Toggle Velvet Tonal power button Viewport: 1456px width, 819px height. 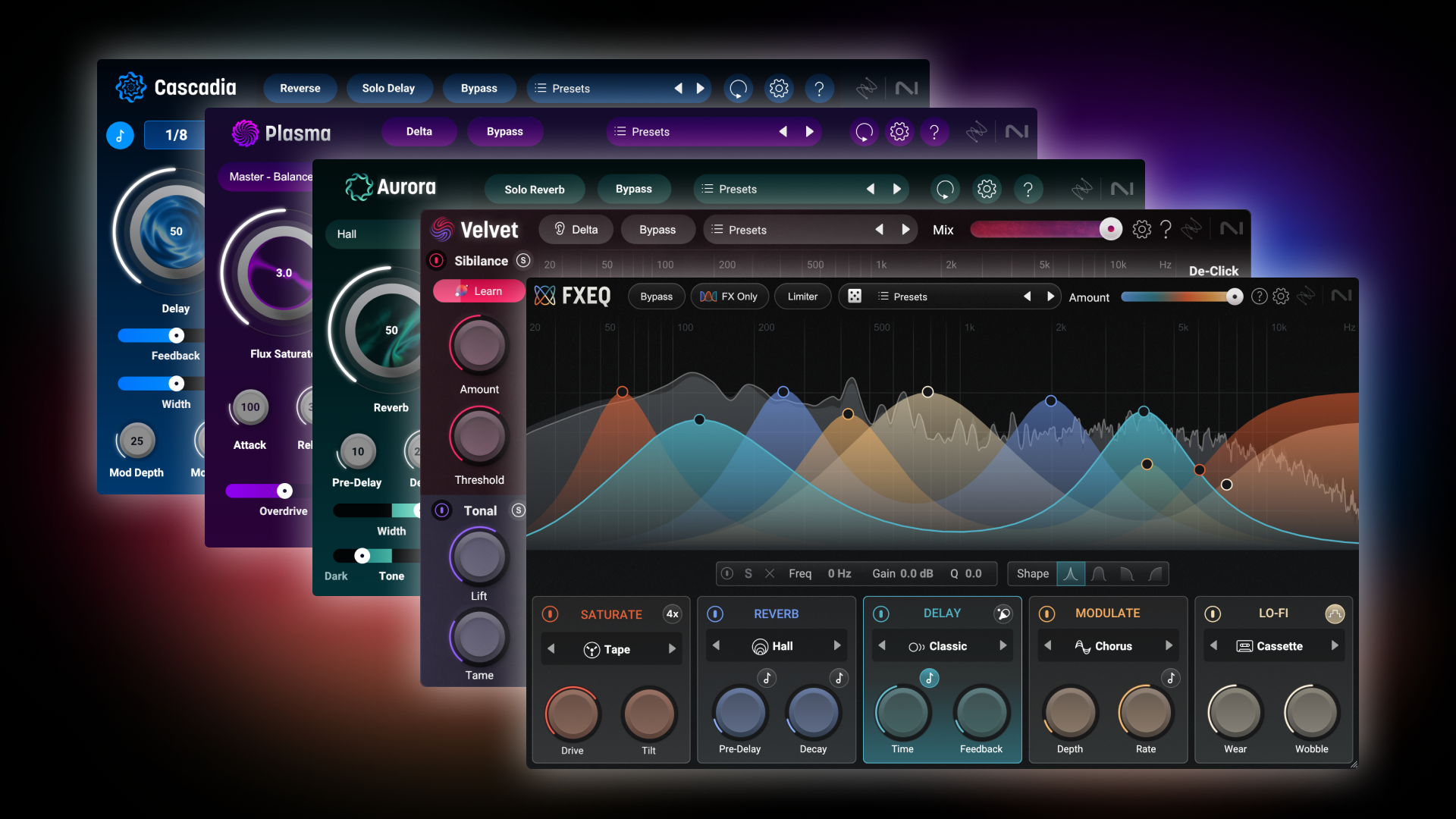442,510
